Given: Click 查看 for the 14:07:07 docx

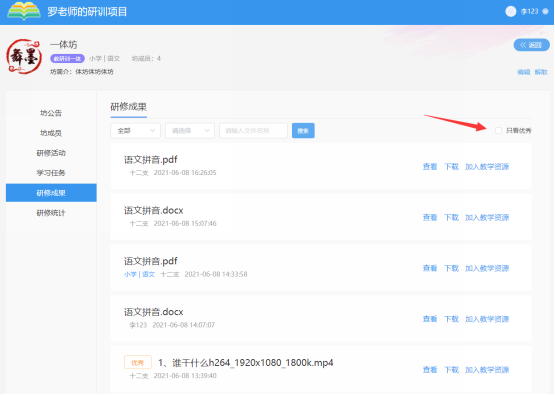Looking at the screenshot, I should 430,319.
